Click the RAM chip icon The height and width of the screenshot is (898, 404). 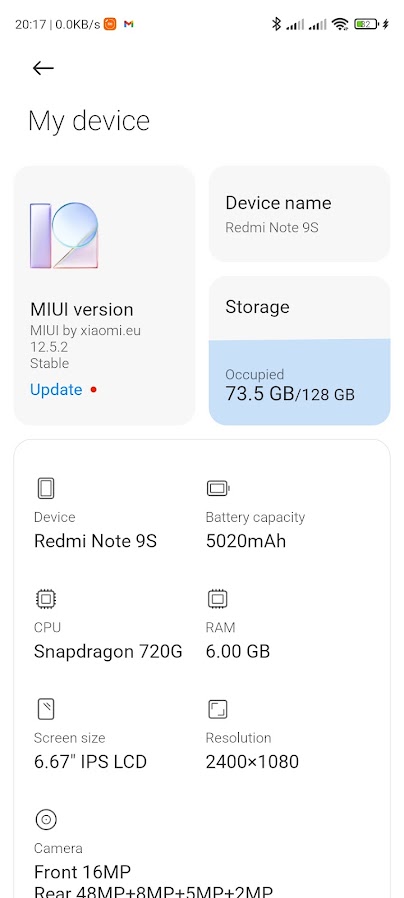[218, 599]
